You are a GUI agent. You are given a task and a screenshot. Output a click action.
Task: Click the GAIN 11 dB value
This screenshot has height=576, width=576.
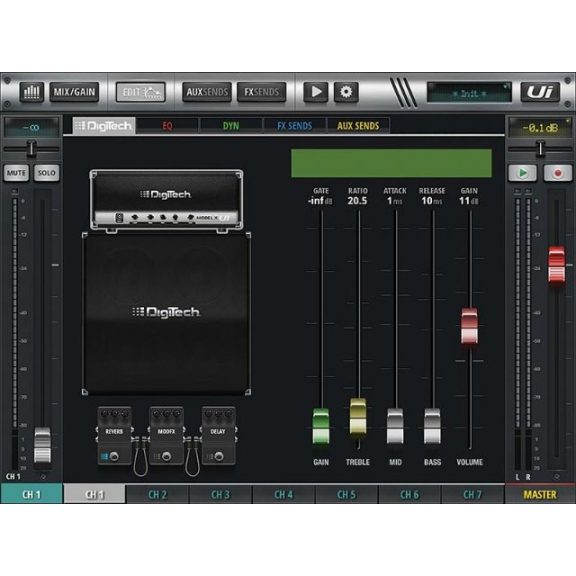tap(469, 201)
